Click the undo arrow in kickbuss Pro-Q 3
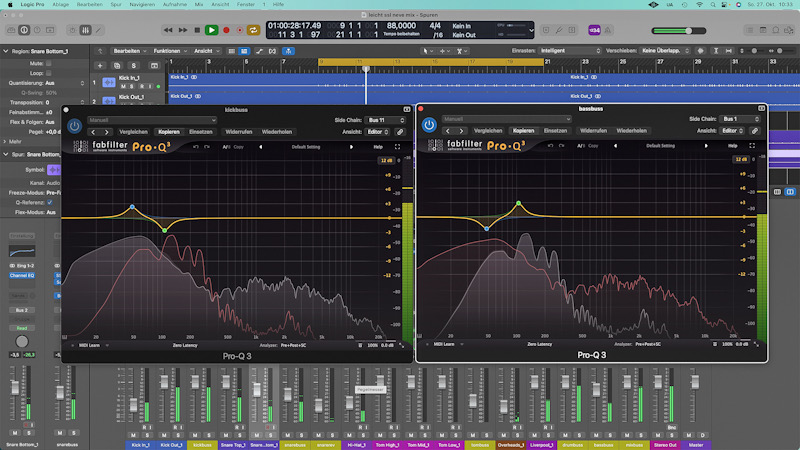The width and height of the screenshot is (800, 450). click(195, 147)
